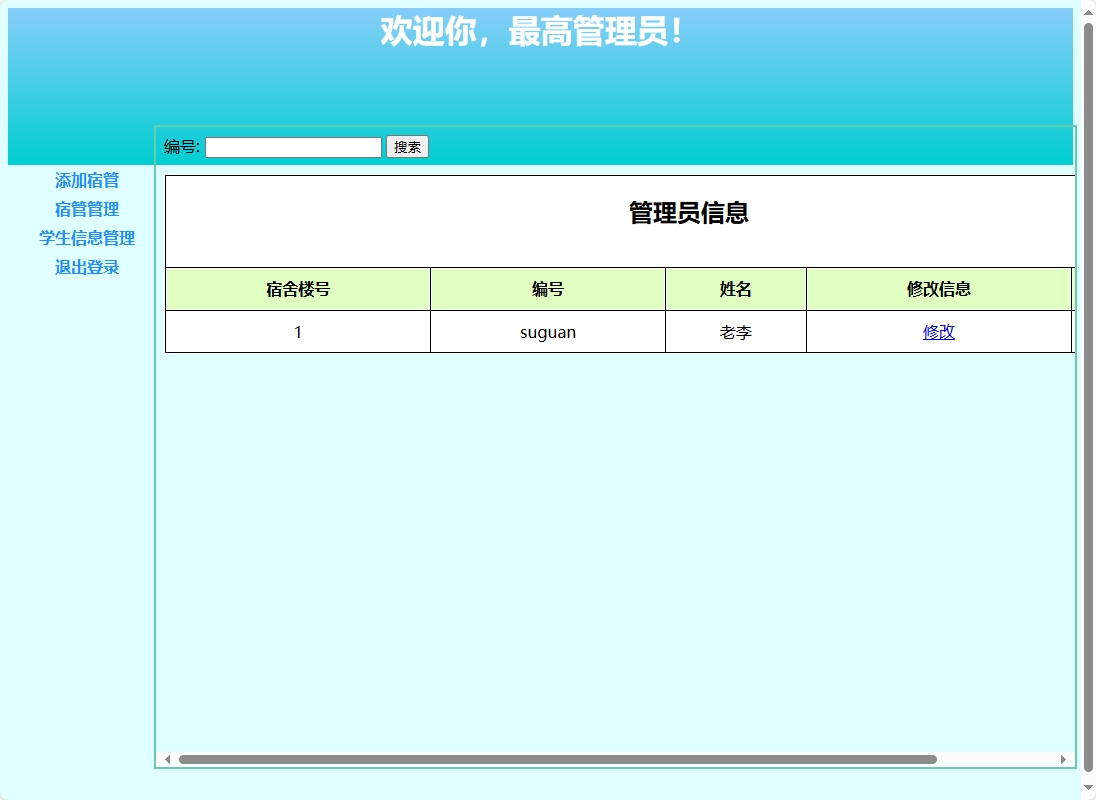This screenshot has width=1096, height=800.
Task: Select 宿管管理 in the sidebar
Action: pyautogui.click(x=87, y=209)
